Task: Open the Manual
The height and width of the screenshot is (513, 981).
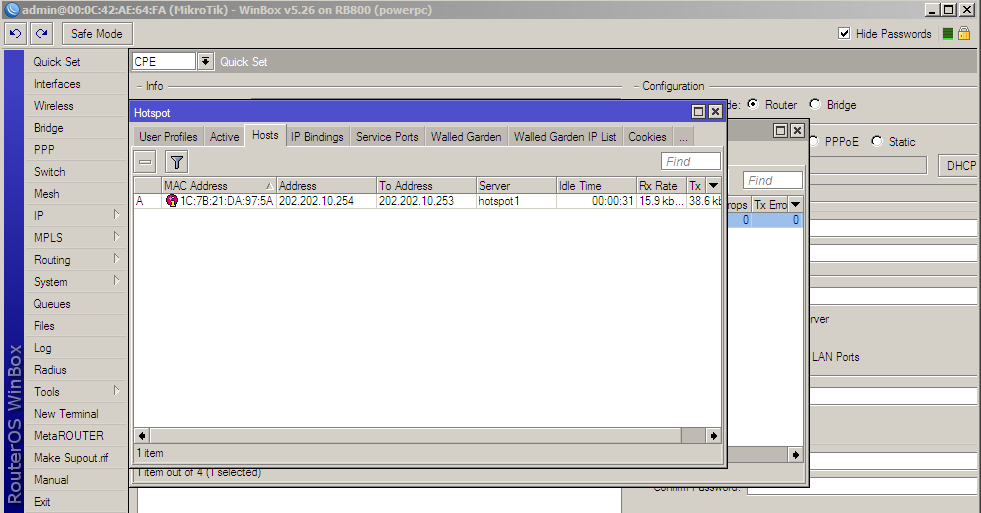Action: point(76,480)
